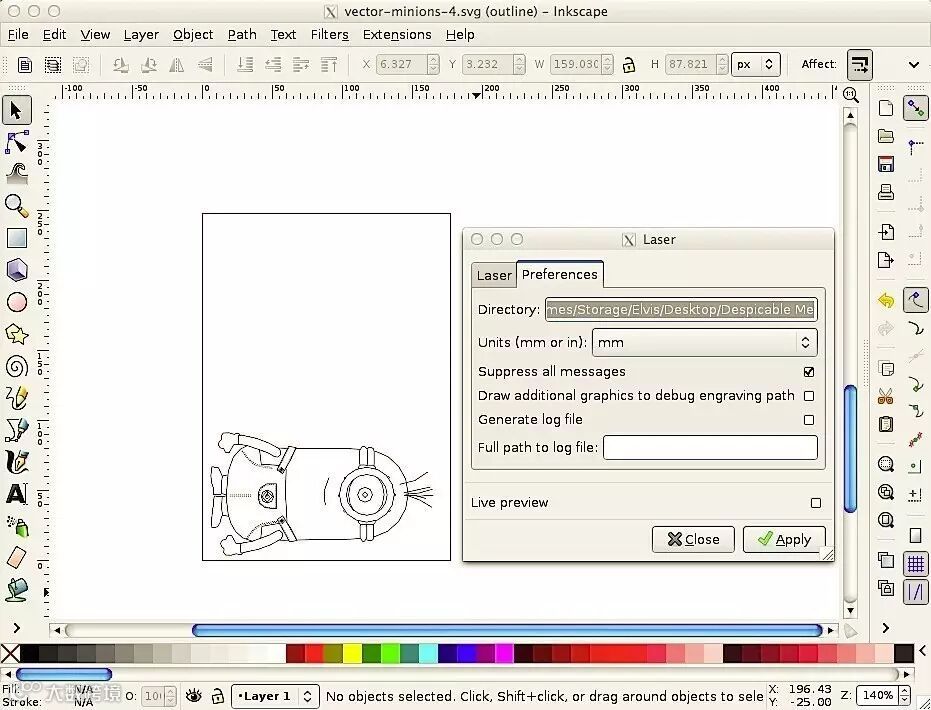Select the Calligraphy tool

click(x=17, y=462)
